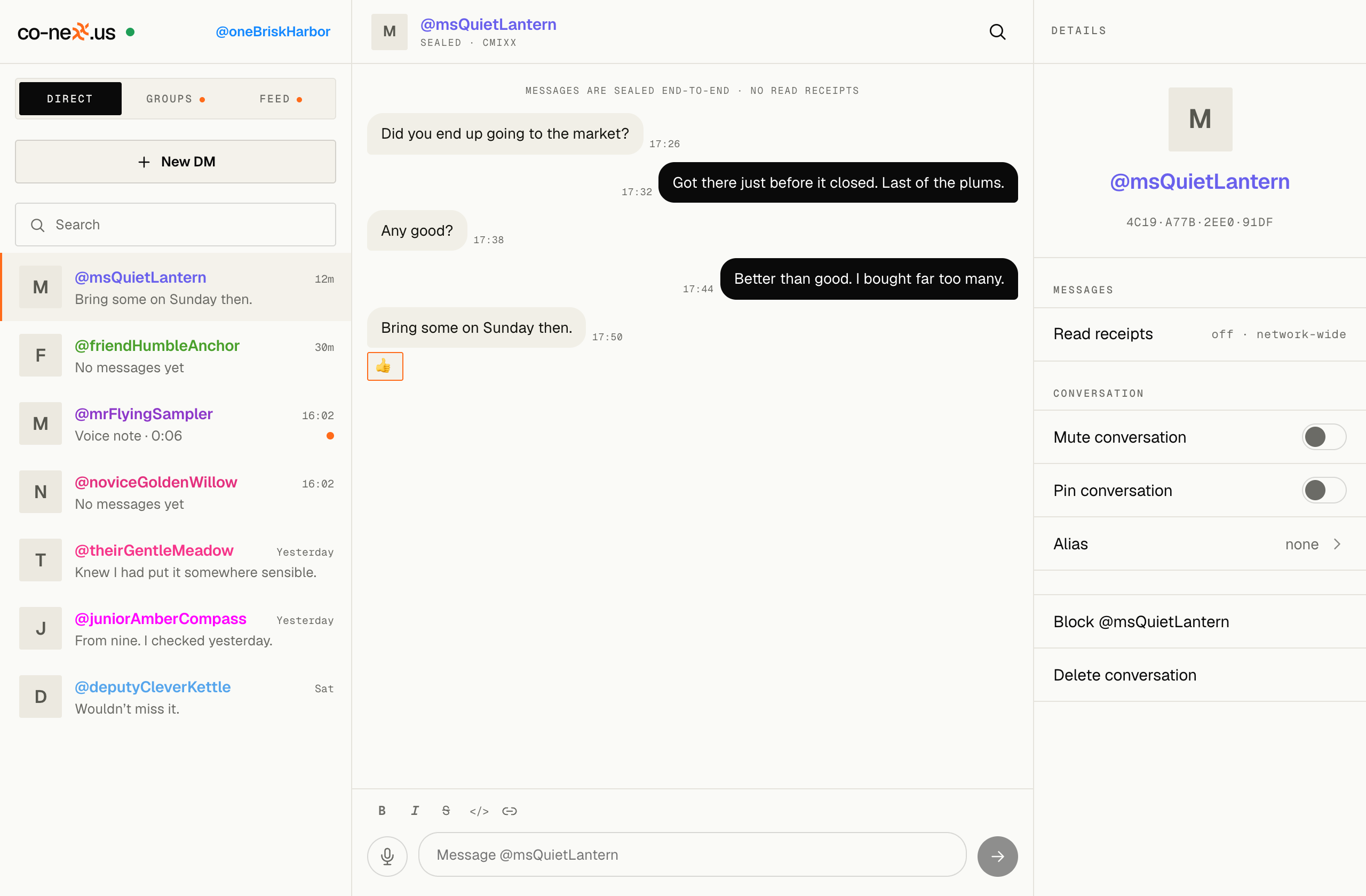Image resolution: width=1366 pixels, height=896 pixels.
Task: Open the @mrFlyingSampler conversation
Action: click(x=176, y=423)
